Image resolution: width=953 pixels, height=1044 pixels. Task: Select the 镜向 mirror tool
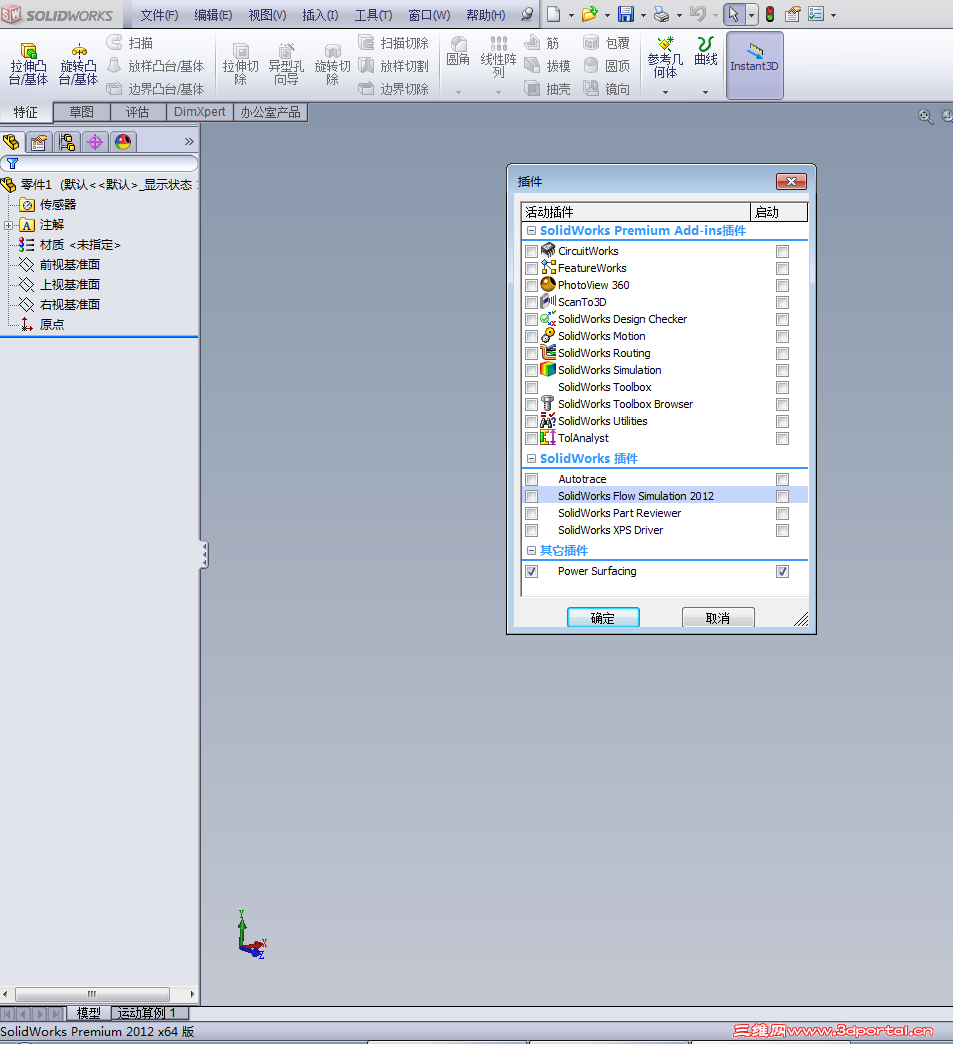coord(607,89)
